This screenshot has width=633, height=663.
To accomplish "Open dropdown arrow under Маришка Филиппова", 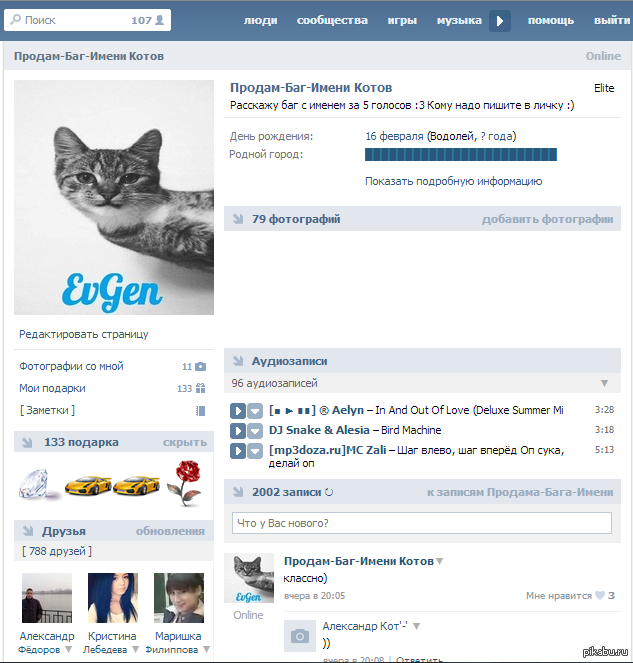I will click(x=206, y=649).
